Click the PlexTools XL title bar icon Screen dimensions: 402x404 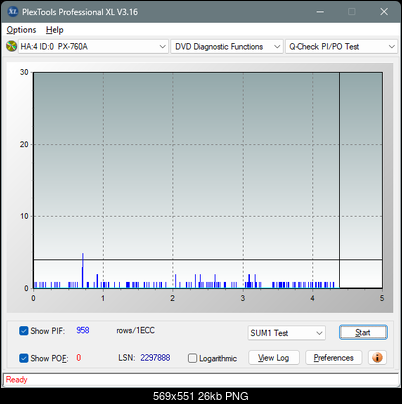pyautogui.click(x=13, y=12)
